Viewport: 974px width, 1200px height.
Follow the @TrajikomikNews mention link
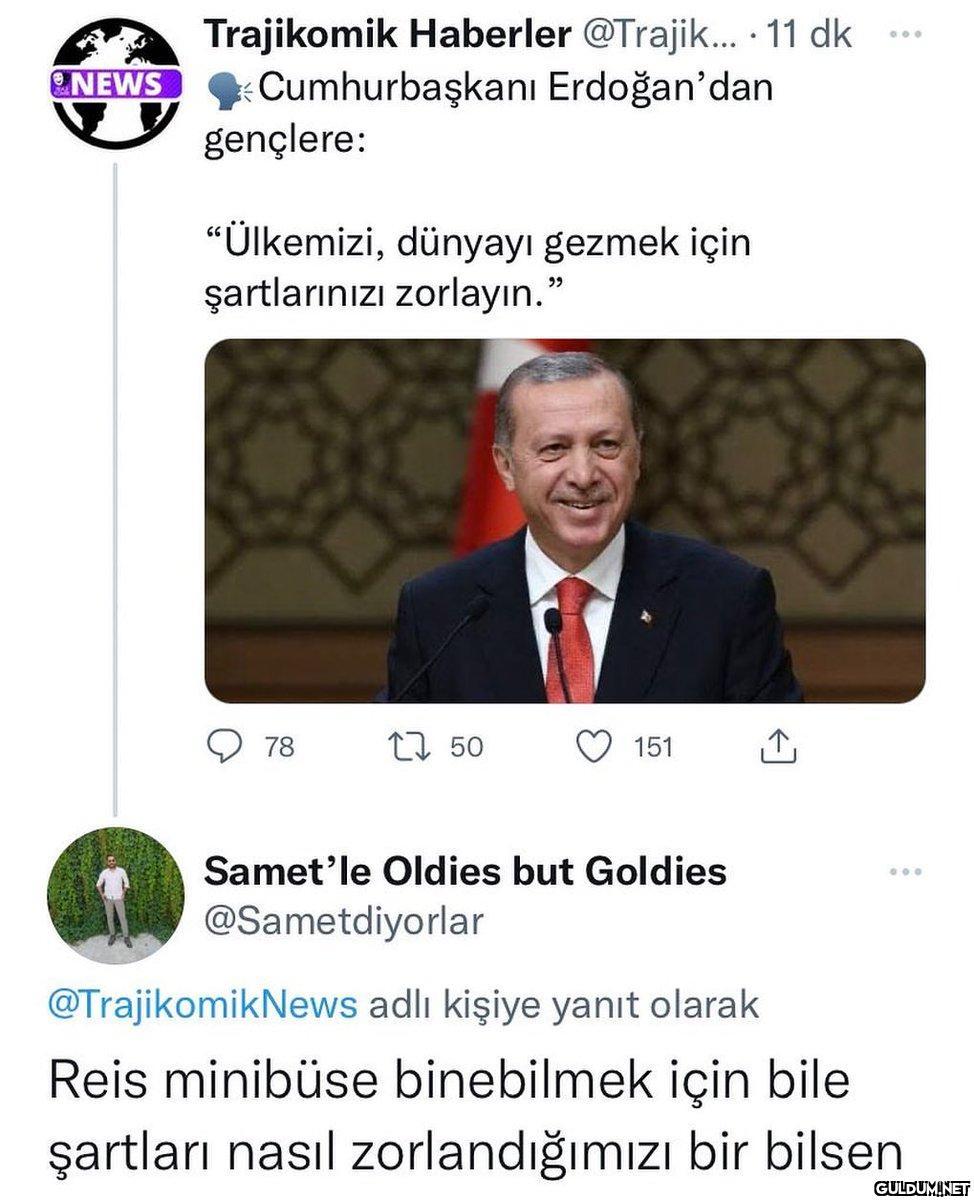tap(203, 1004)
